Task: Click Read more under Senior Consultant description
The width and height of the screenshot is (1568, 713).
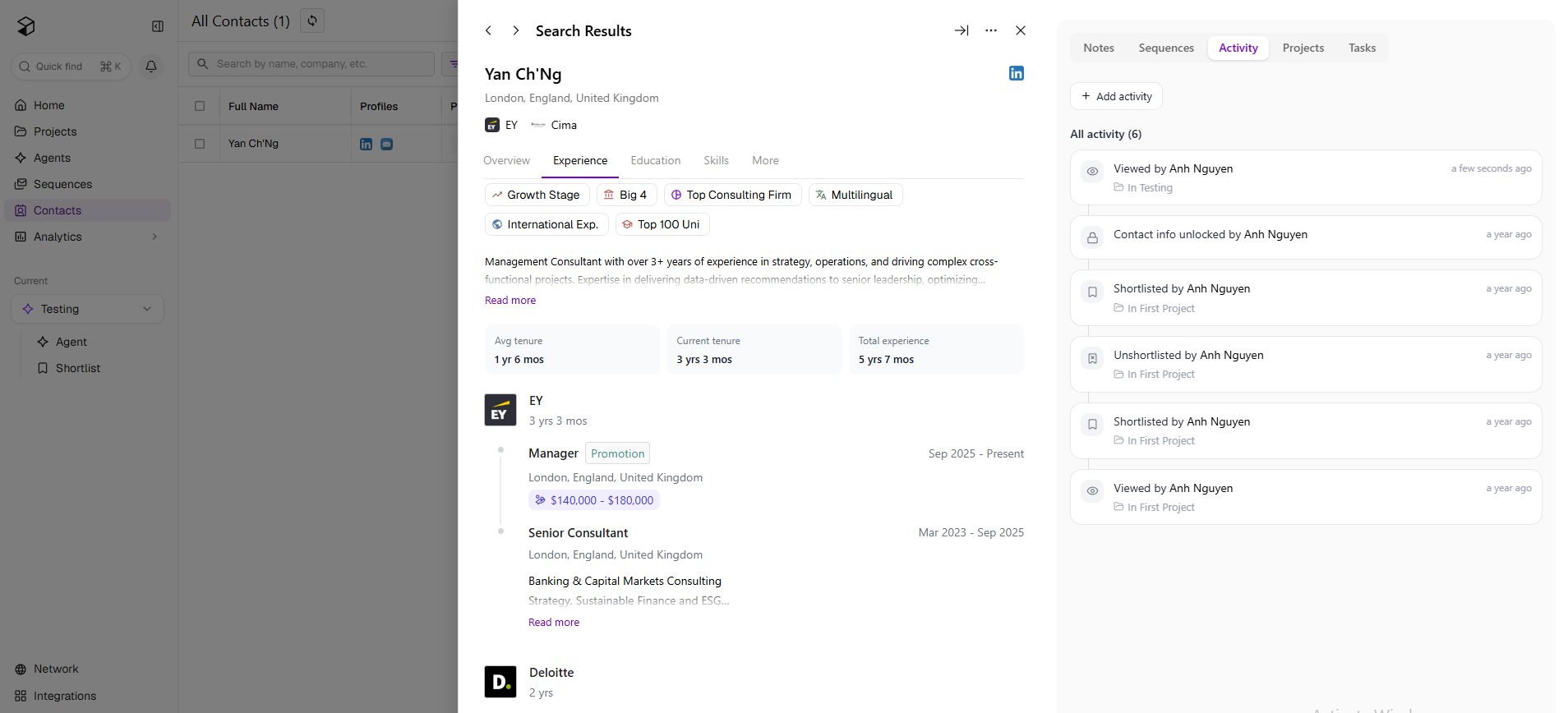Action: [554, 622]
